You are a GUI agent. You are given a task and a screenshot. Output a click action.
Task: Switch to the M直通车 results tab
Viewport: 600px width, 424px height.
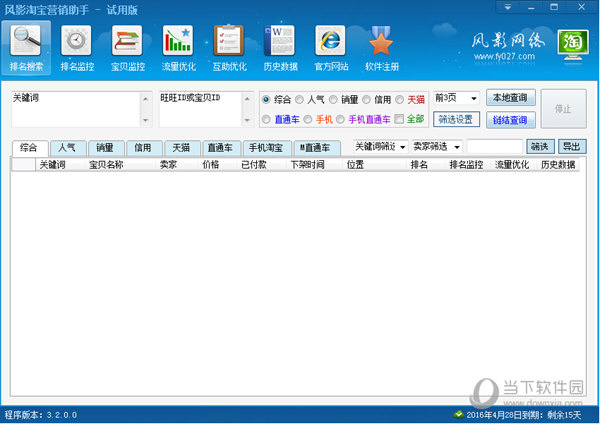(317, 148)
